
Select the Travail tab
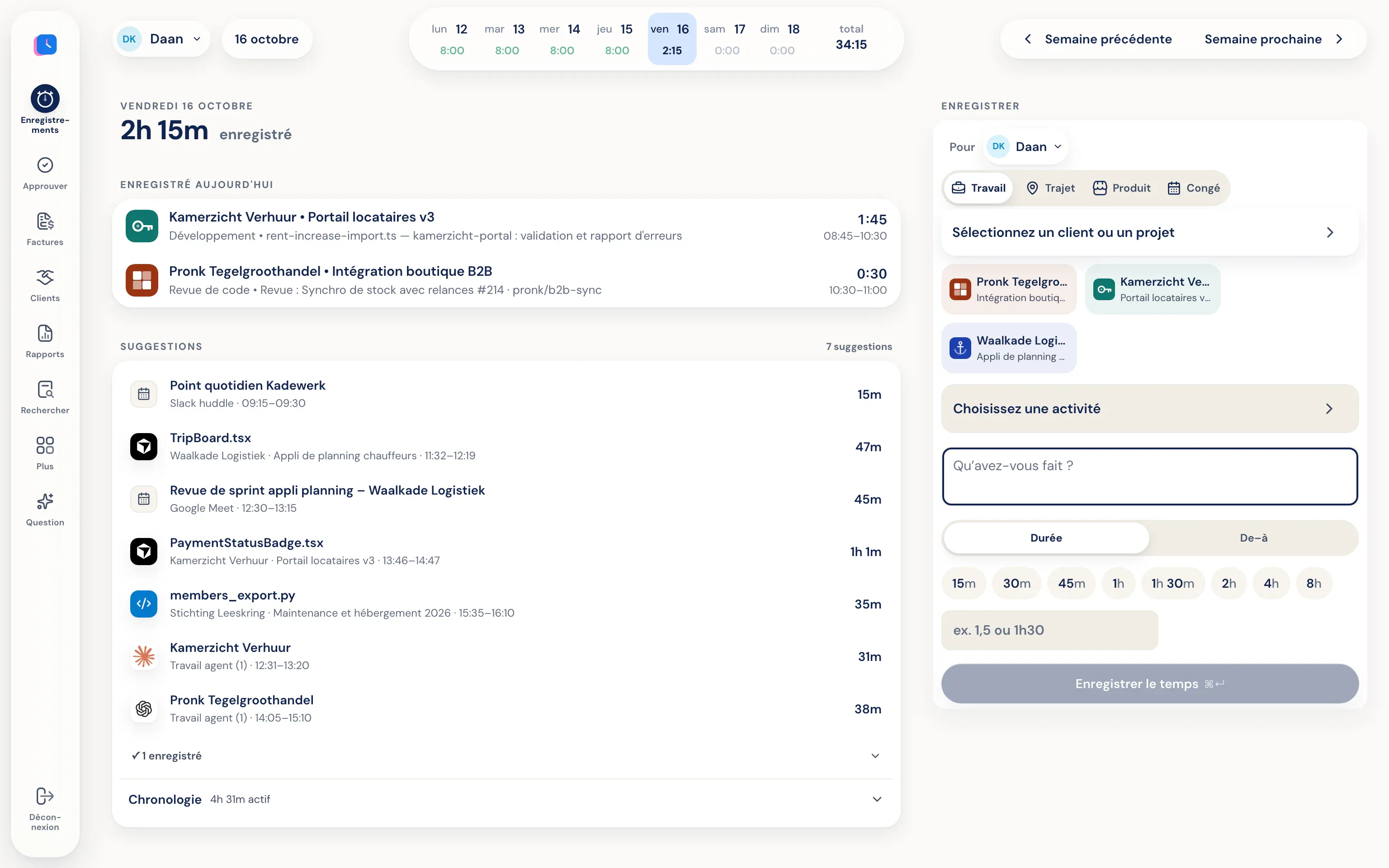point(978,188)
